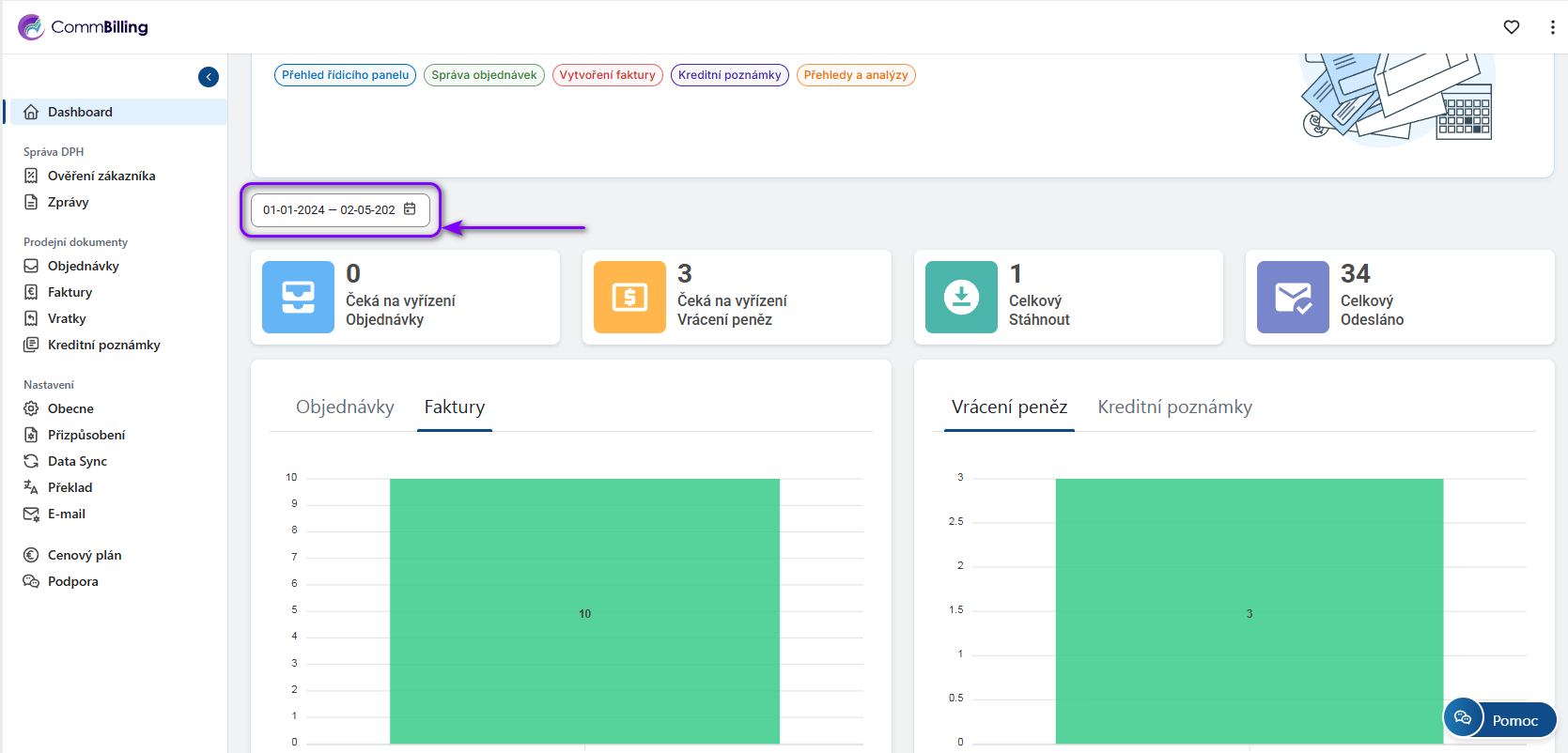Open the Pomoc help chat button

coord(1500,720)
